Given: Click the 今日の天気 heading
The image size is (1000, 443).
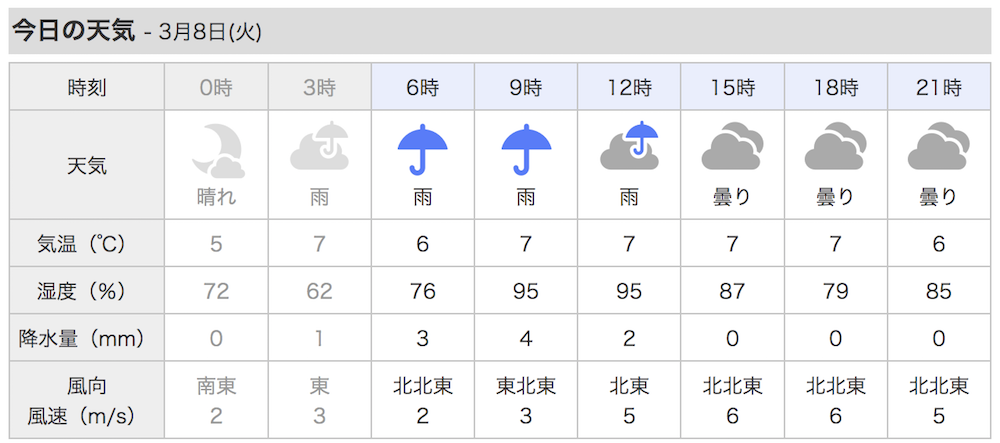Looking at the screenshot, I should (74, 31).
